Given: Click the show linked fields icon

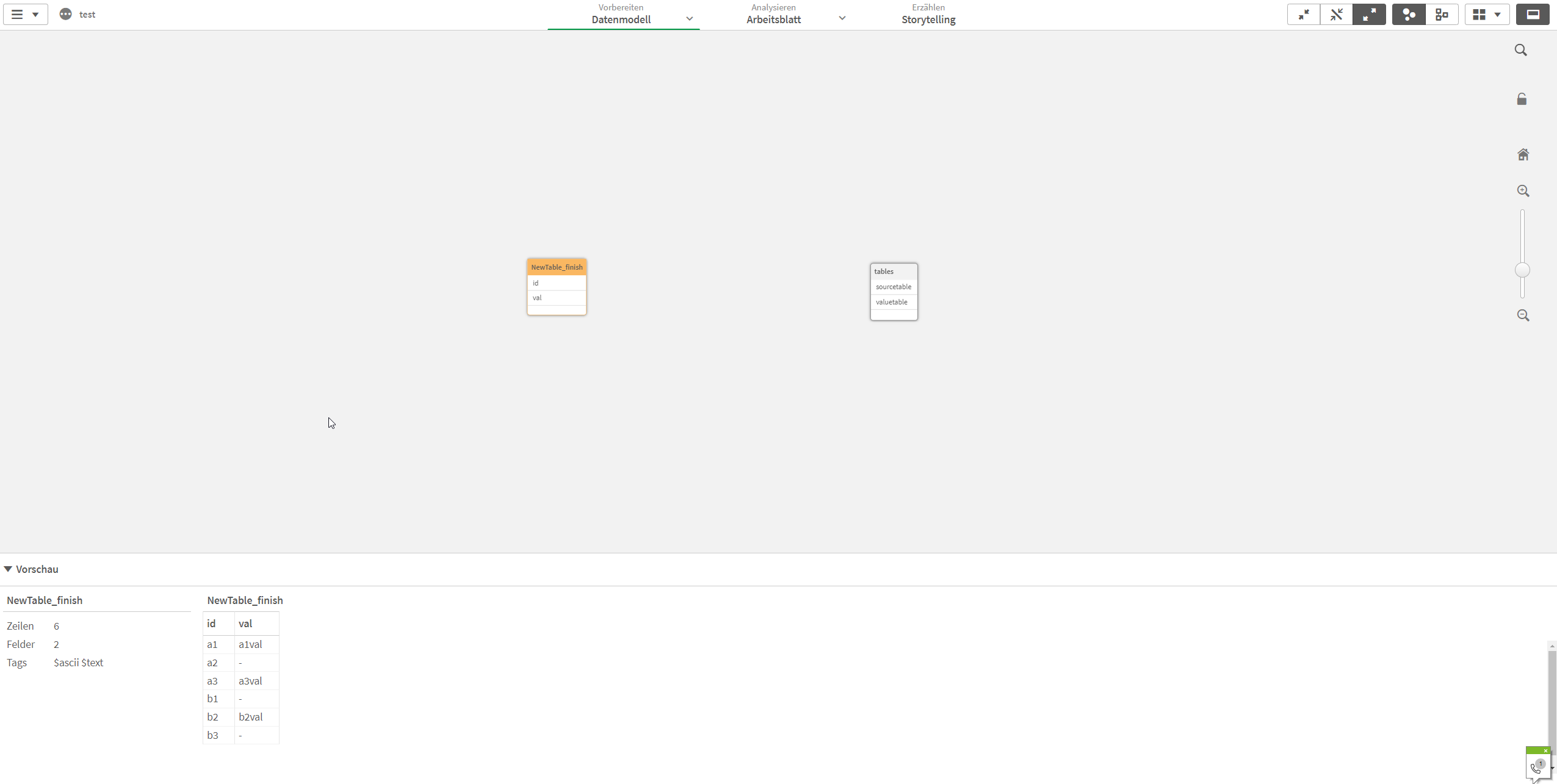Looking at the screenshot, I should [1336, 15].
